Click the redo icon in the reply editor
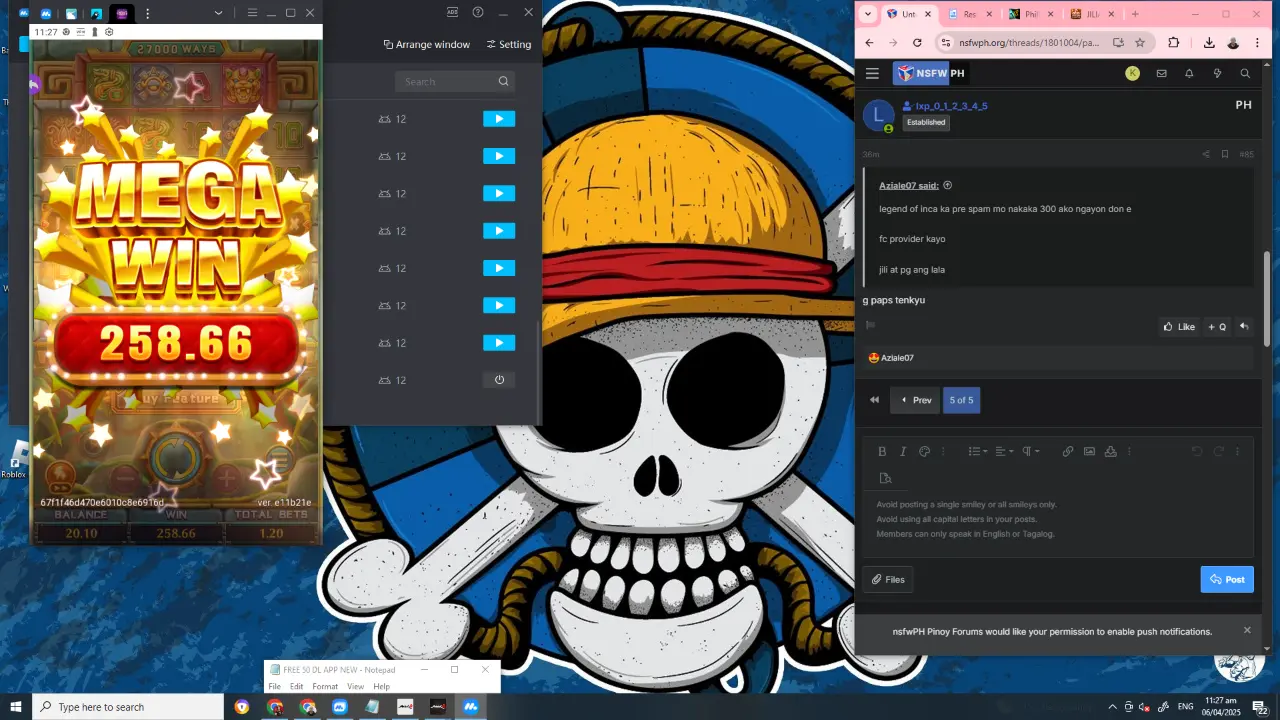 pyautogui.click(x=1218, y=452)
